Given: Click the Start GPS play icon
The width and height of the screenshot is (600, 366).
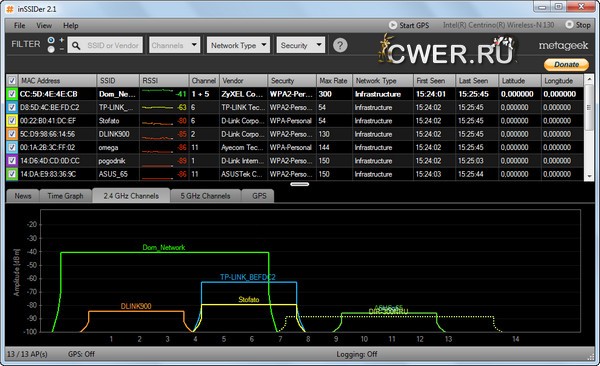Looking at the screenshot, I should [393, 25].
